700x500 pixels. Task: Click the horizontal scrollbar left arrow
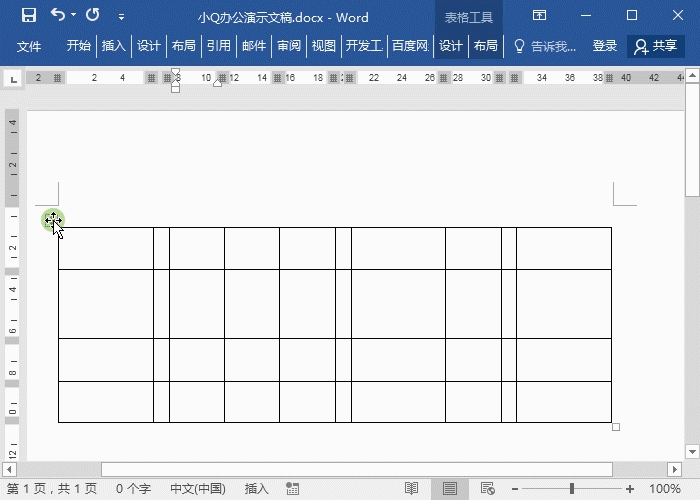point(9,470)
